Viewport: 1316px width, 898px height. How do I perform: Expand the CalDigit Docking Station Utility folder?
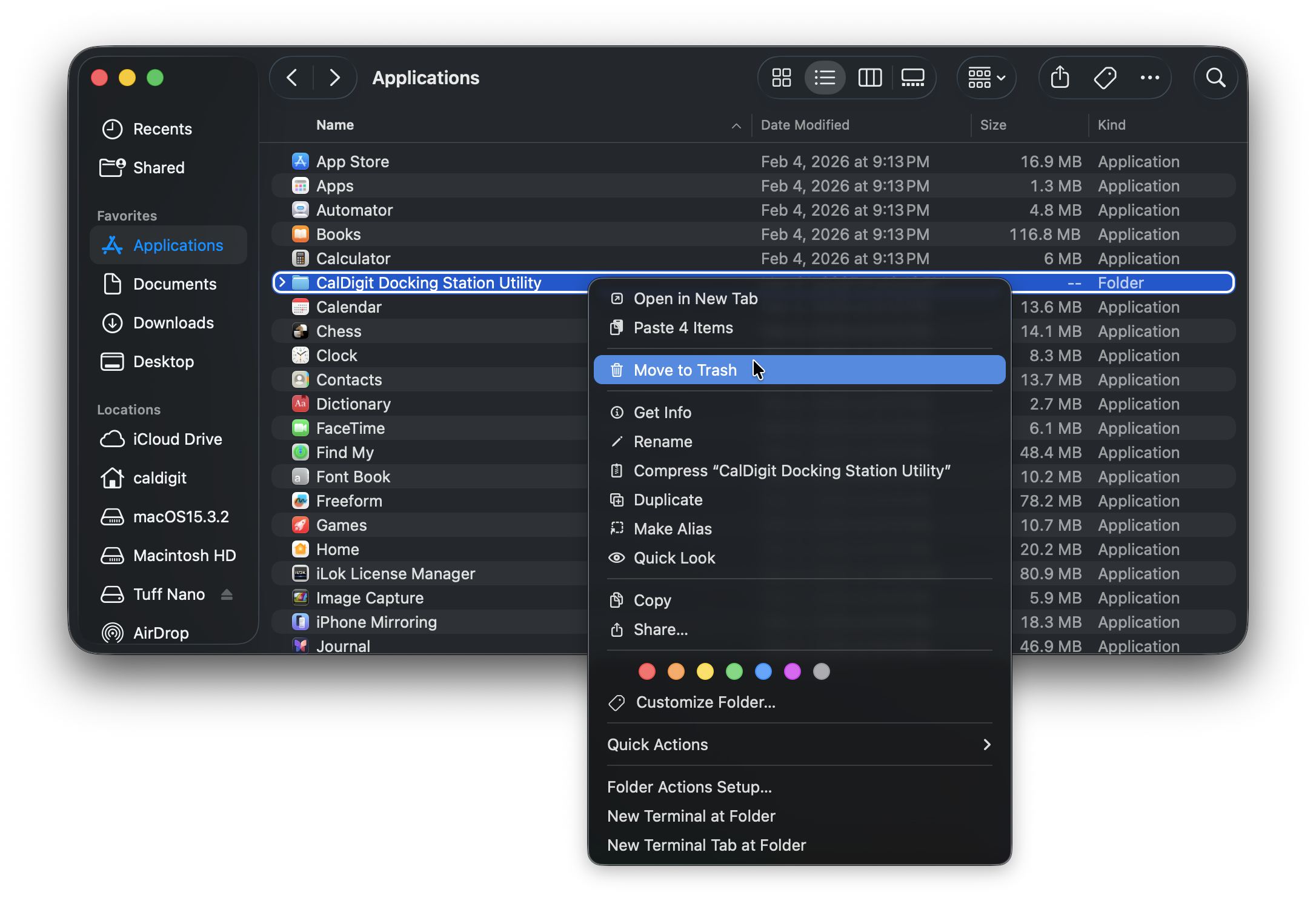[281, 282]
